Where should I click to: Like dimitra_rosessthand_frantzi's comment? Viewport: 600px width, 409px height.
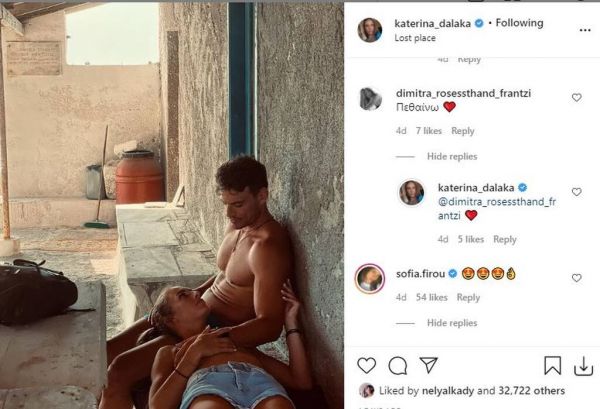577,98
